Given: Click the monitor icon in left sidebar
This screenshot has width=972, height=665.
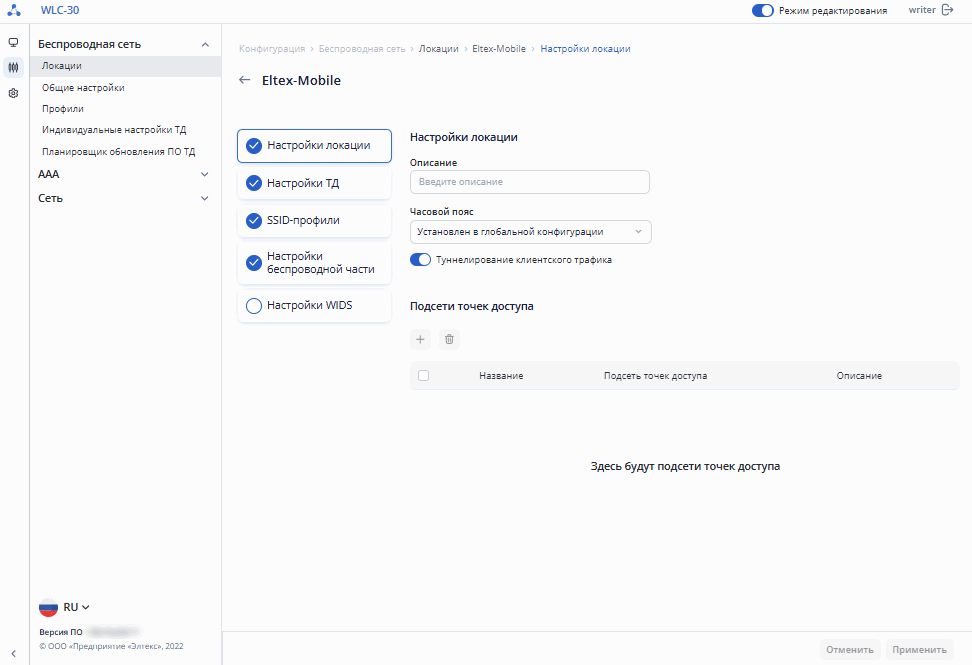Looking at the screenshot, I should click(x=13, y=43).
